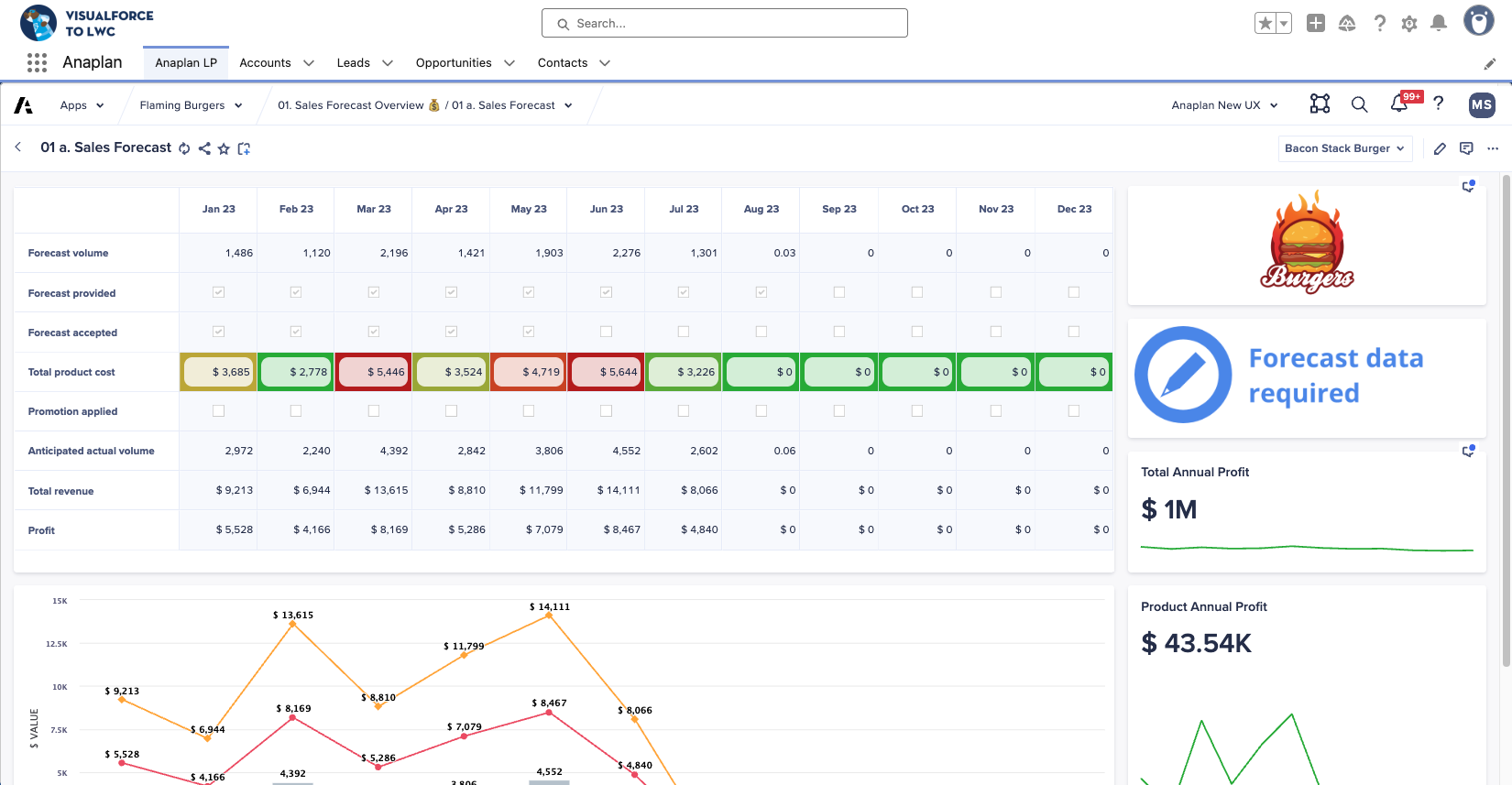Click the Anaplan help question mark

coord(1439,104)
